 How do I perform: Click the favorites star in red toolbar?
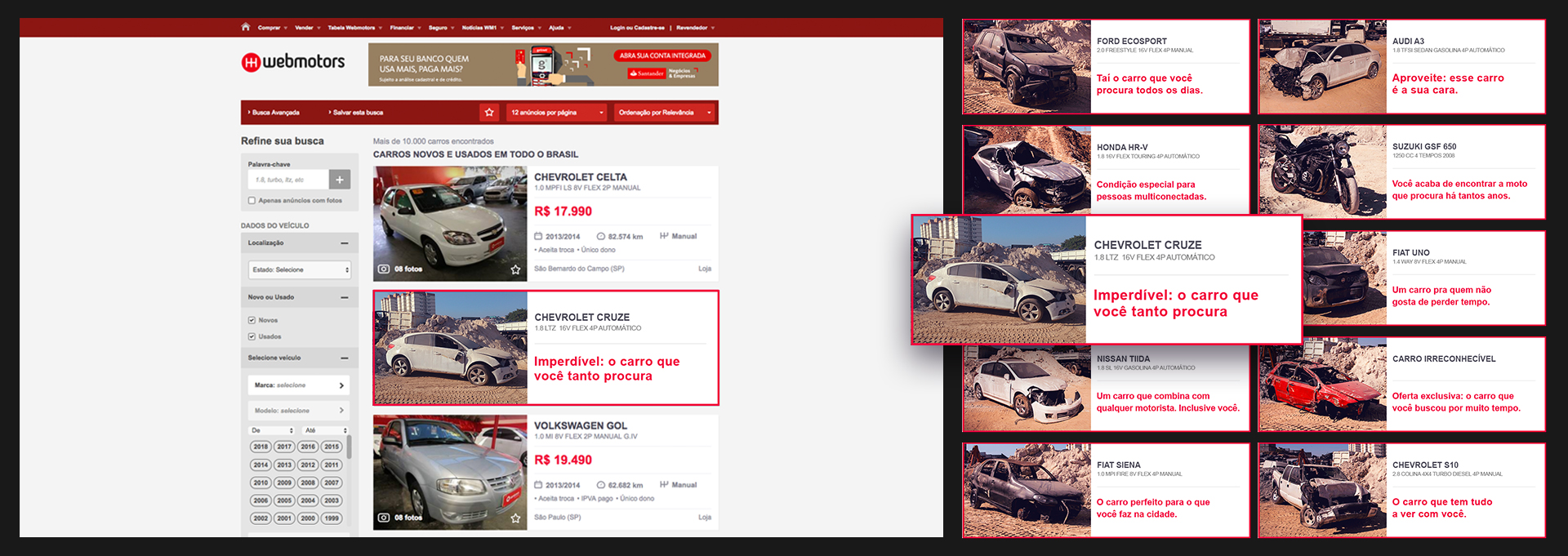(489, 113)
